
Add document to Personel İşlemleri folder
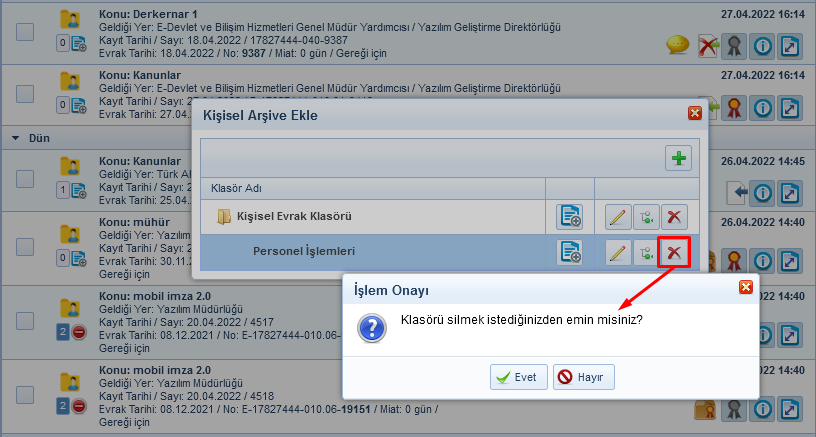569,252
